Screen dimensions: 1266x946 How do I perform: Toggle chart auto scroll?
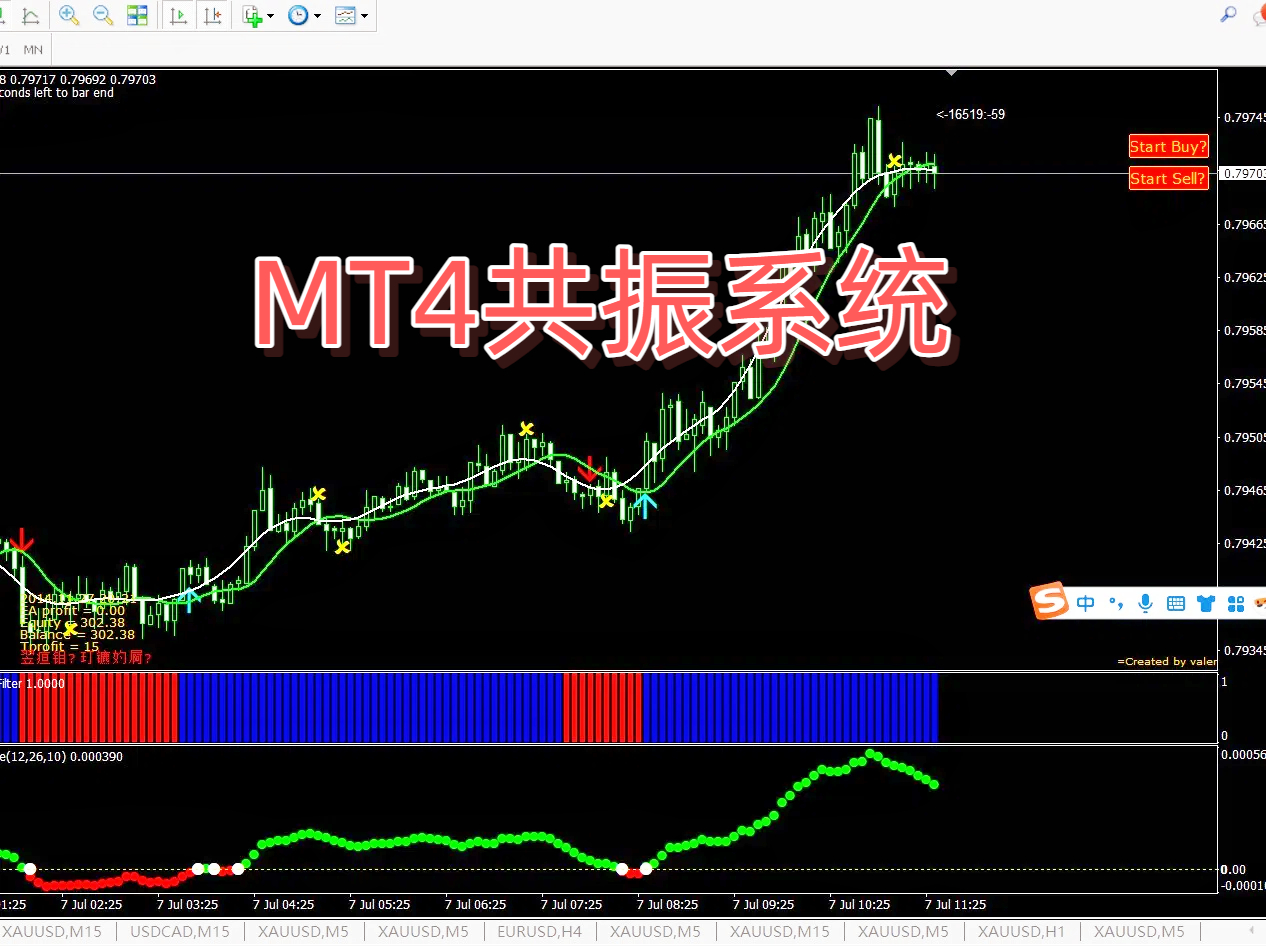[178, 15]
